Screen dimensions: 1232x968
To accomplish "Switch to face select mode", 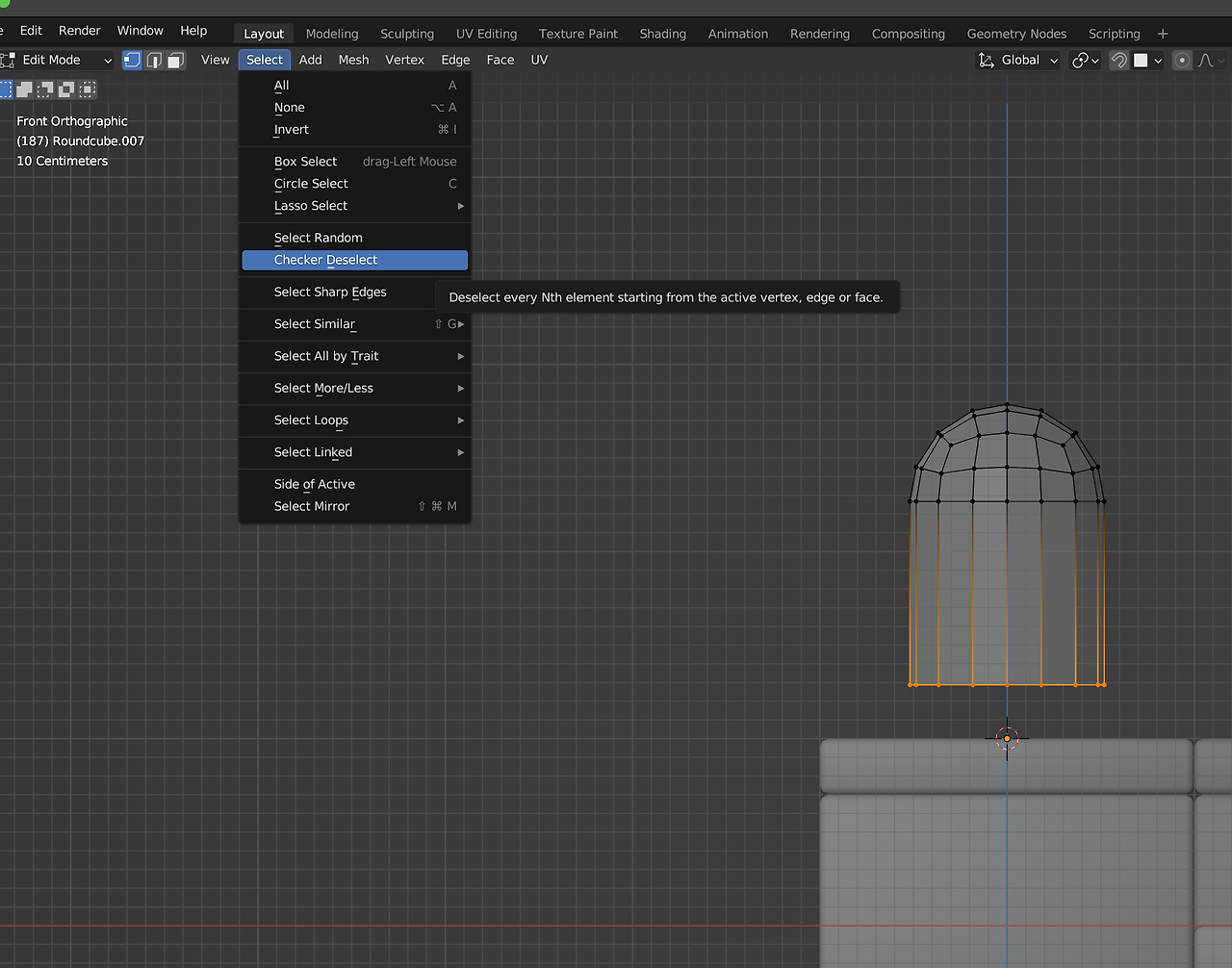I will pyautogui.click(x=175, y=60).
